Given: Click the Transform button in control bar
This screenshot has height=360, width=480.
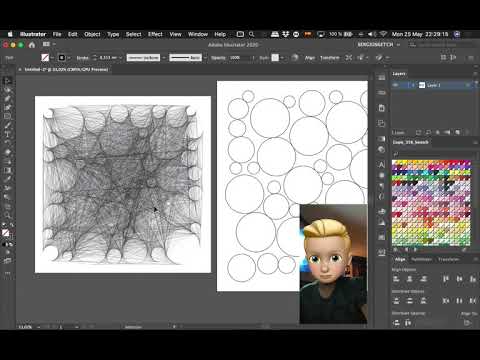Looking at the screenshot, I should point(330,58).
